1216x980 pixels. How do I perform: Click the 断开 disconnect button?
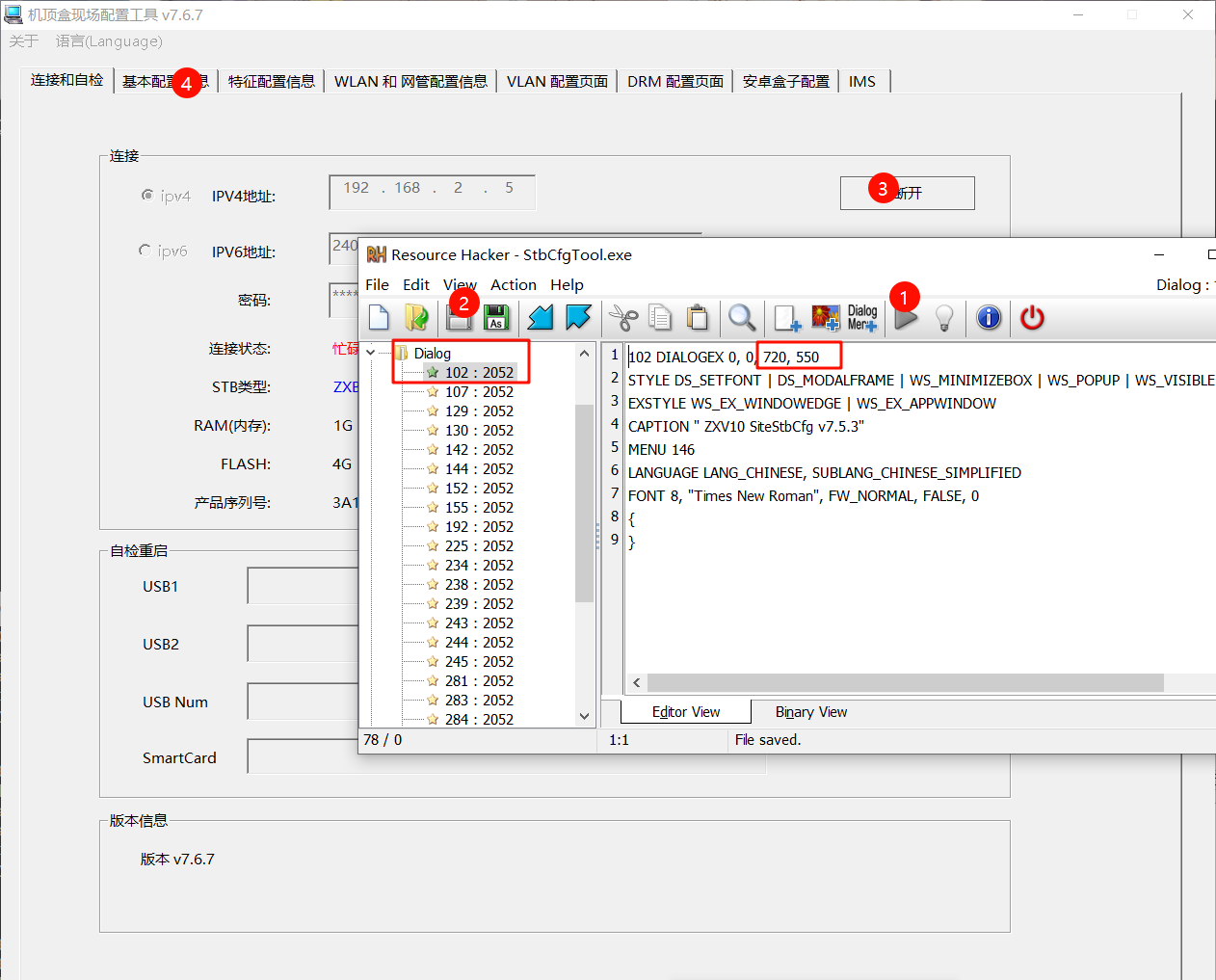907,193
